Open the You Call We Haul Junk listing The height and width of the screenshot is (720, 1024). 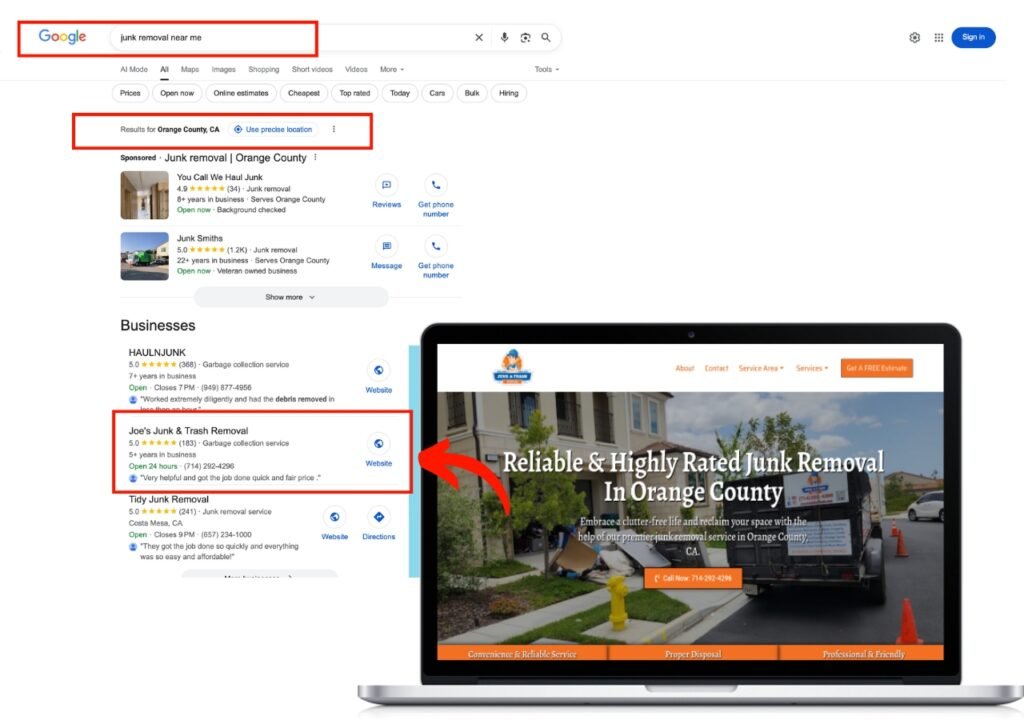219,177
